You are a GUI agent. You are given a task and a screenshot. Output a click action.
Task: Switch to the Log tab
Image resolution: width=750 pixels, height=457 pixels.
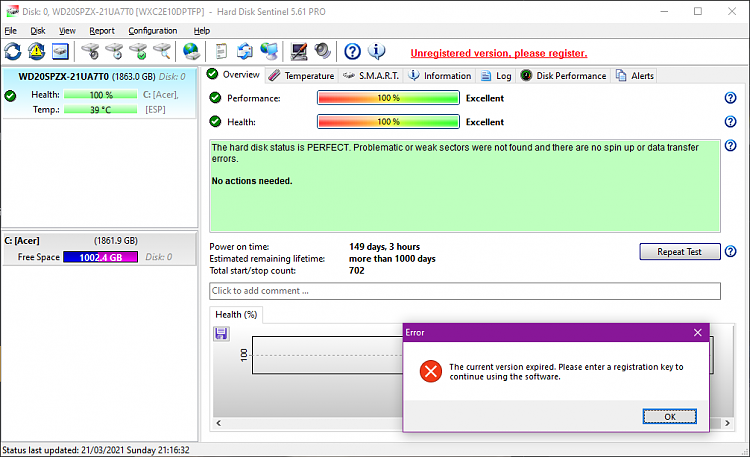click(496, 76)
